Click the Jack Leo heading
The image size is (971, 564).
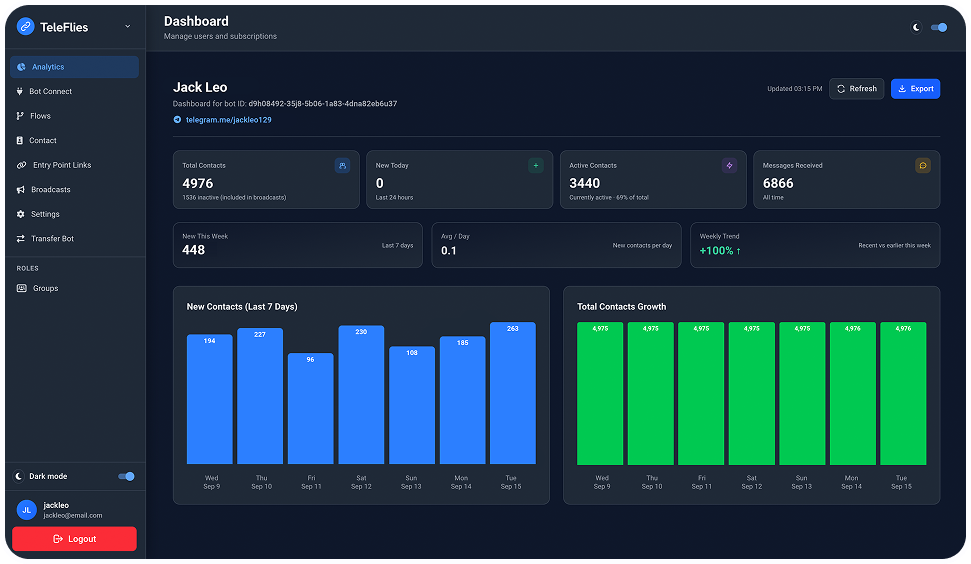(x=200, y=87)
